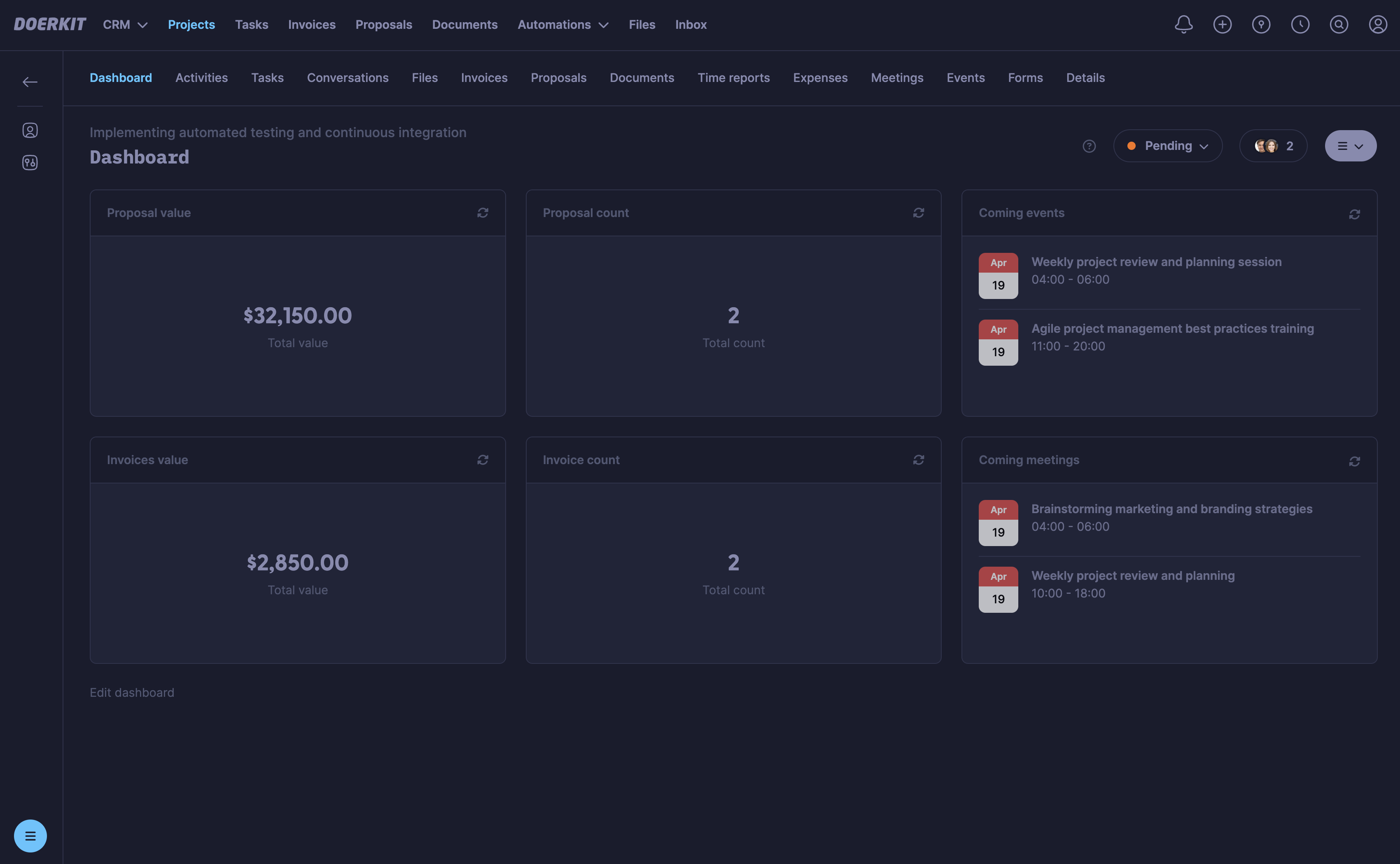Viewport: 1400px width, 864px height.
Task: Click the Edit dashboard link
Action: pyautogui.click(x=132, y=693)
